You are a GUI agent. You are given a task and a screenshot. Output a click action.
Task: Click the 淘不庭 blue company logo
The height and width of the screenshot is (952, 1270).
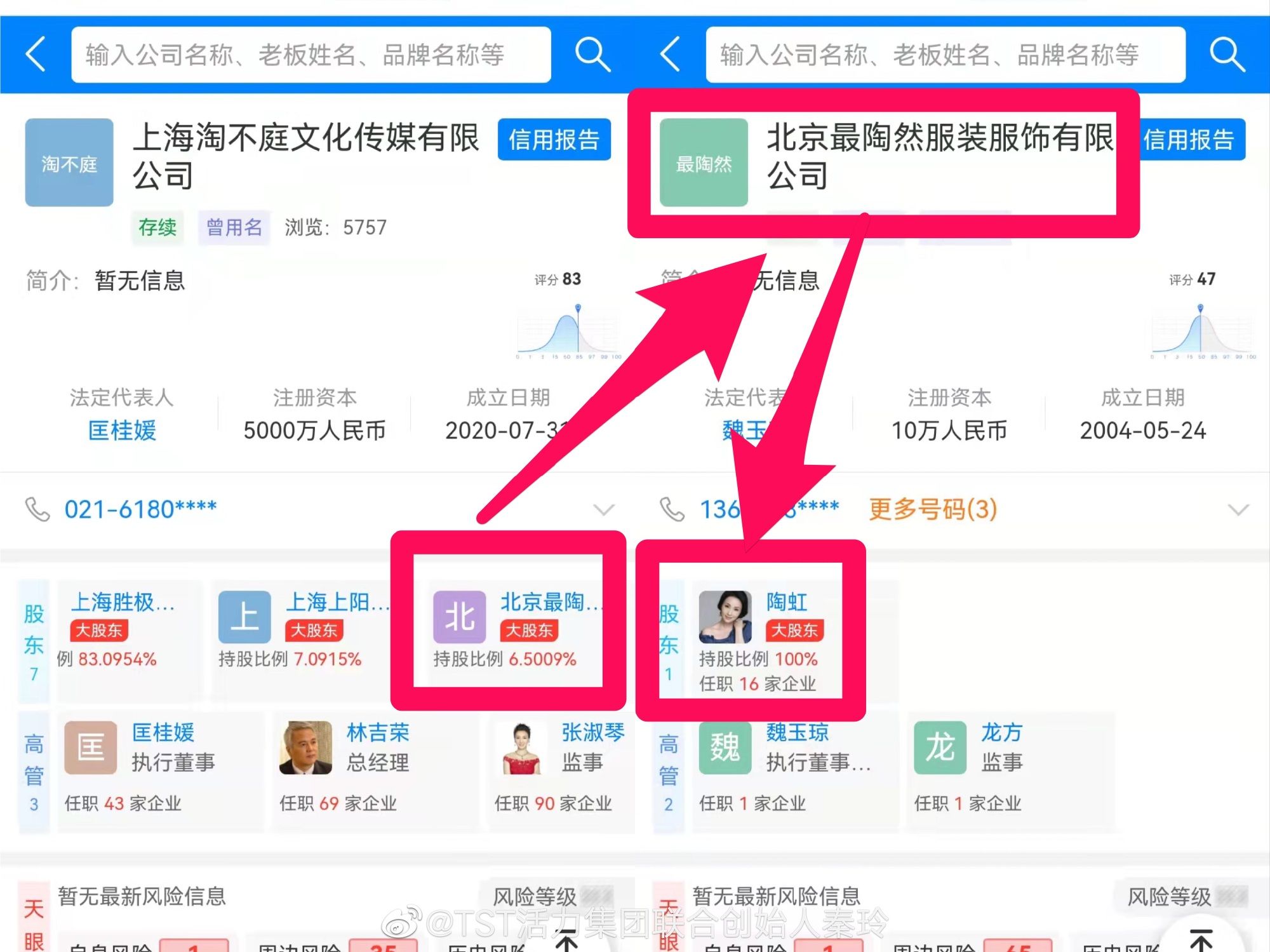tap(69, 163)
